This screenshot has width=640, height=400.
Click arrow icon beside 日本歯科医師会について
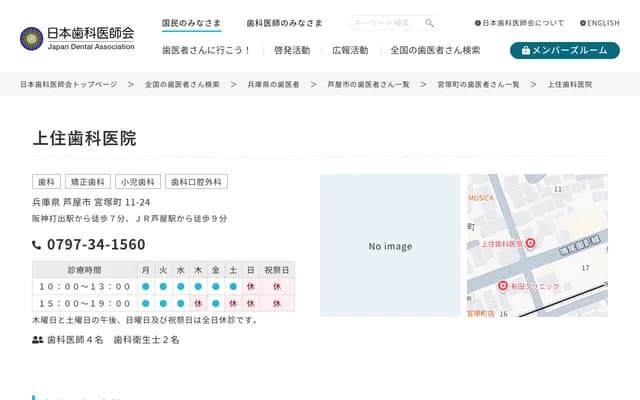pos(478,23)
